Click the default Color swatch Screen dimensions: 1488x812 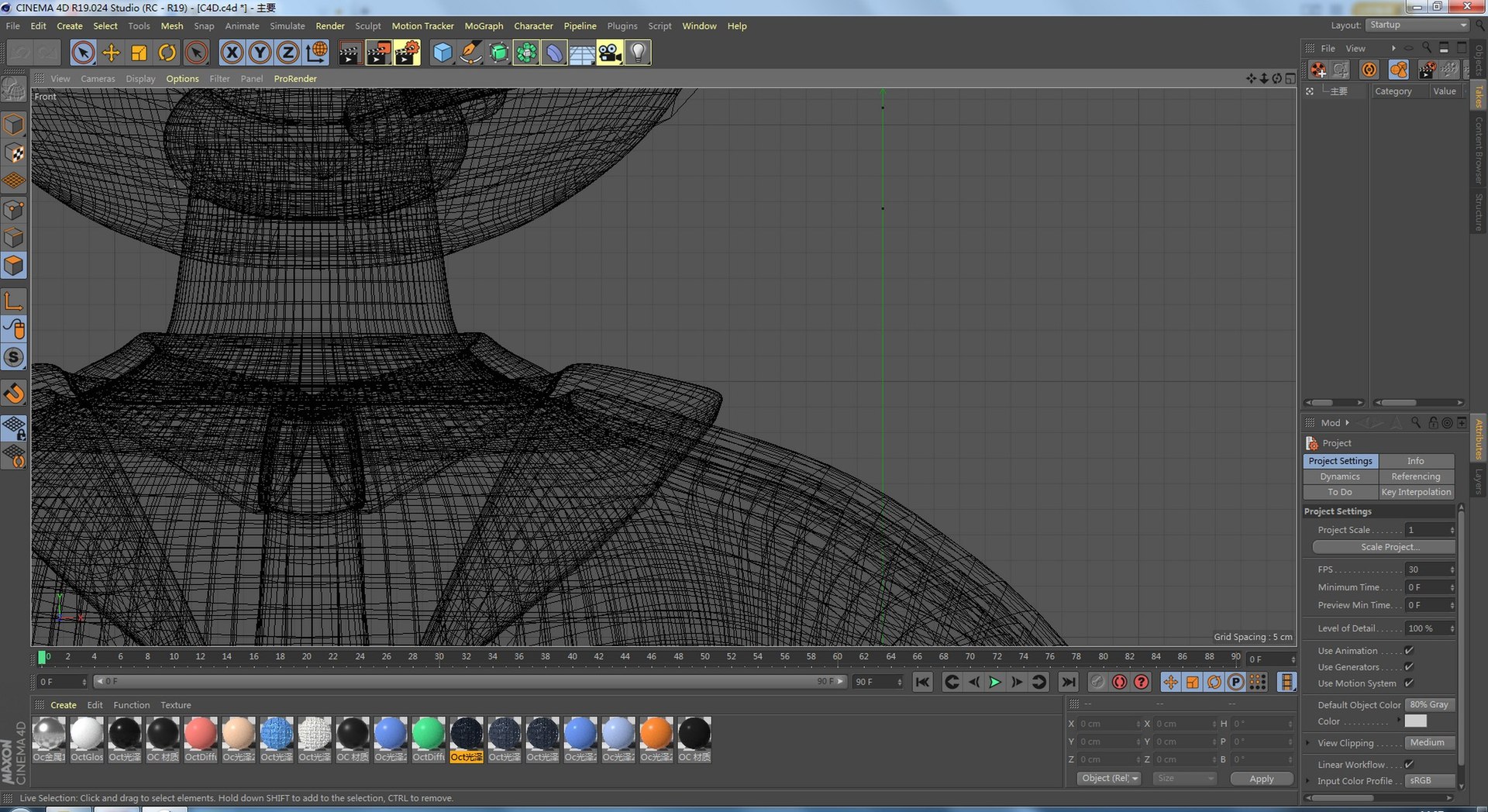(x=1416, y=721)
